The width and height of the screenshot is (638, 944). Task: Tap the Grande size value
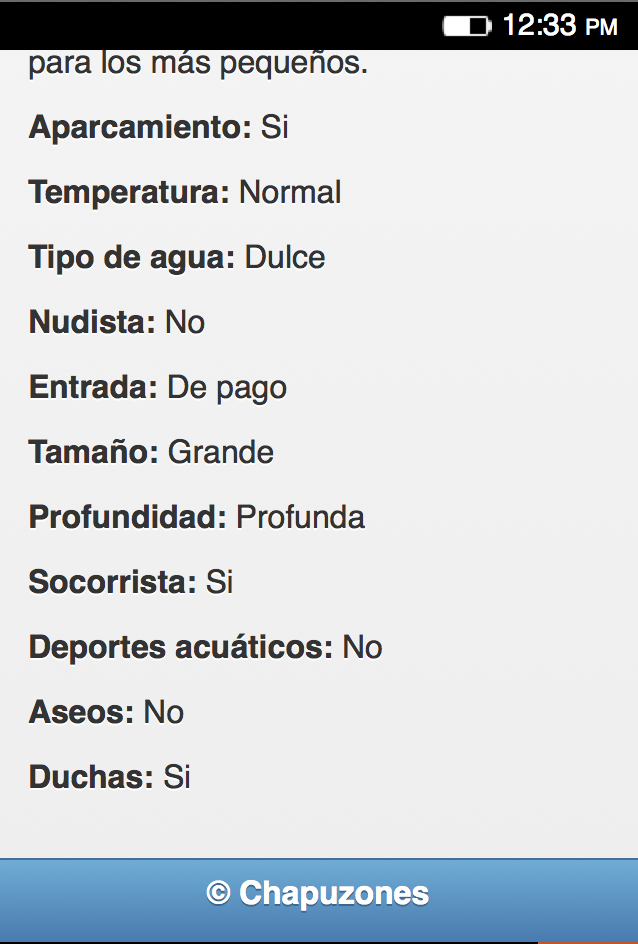(221, 452)
